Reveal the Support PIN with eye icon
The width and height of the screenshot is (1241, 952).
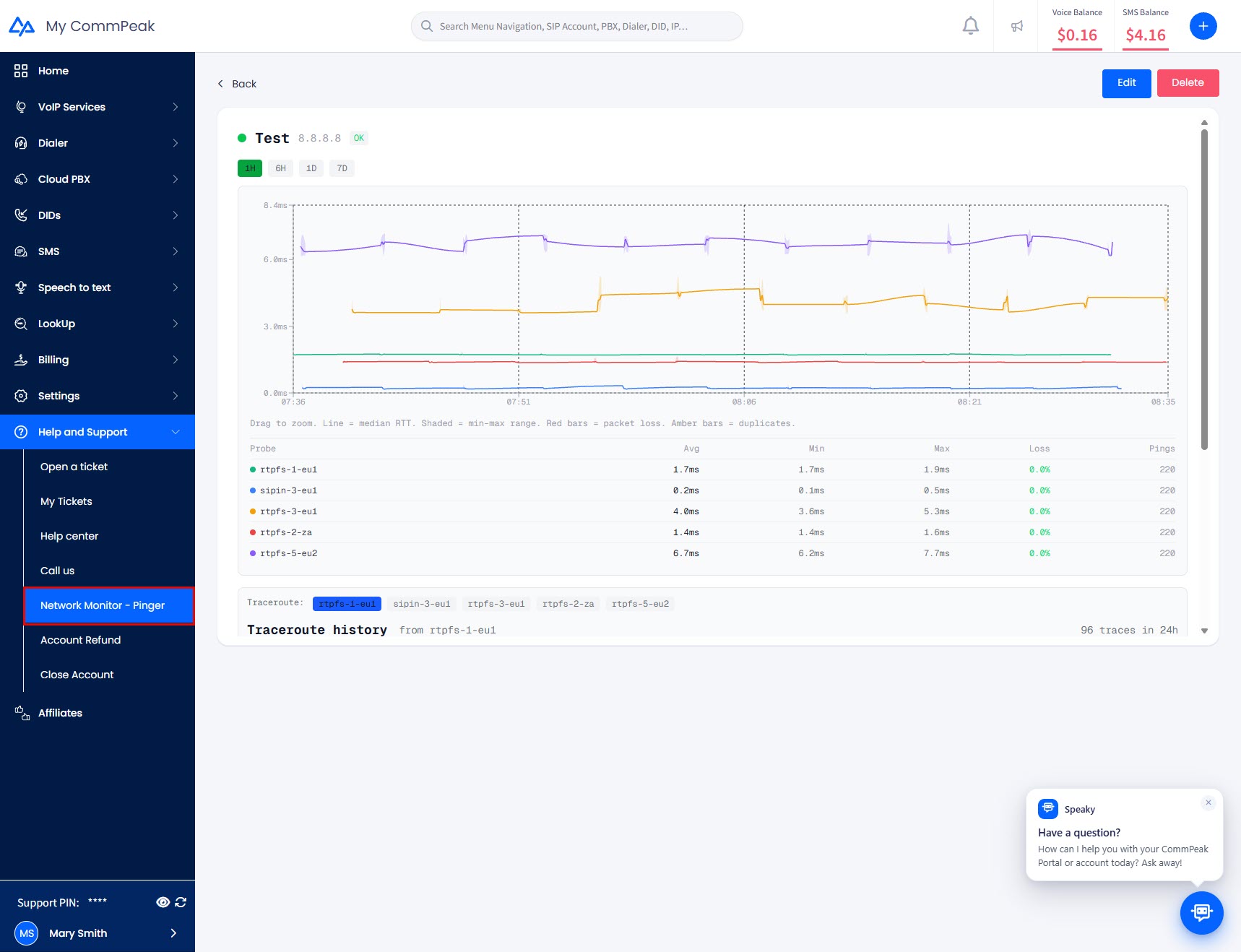pyautogui.click(x=163, y=902)
